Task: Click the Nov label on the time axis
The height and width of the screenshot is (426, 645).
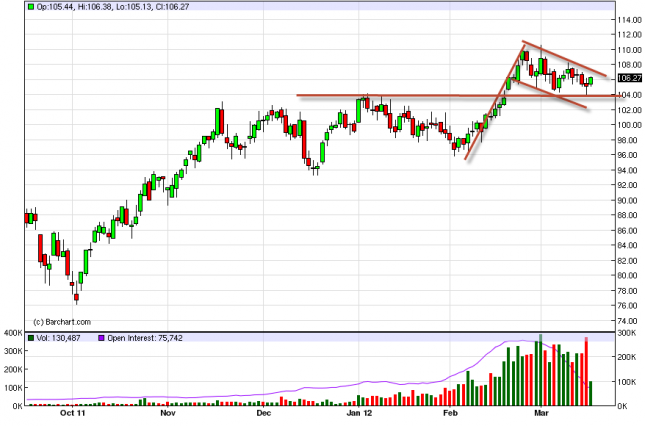Action: point(167,412)
